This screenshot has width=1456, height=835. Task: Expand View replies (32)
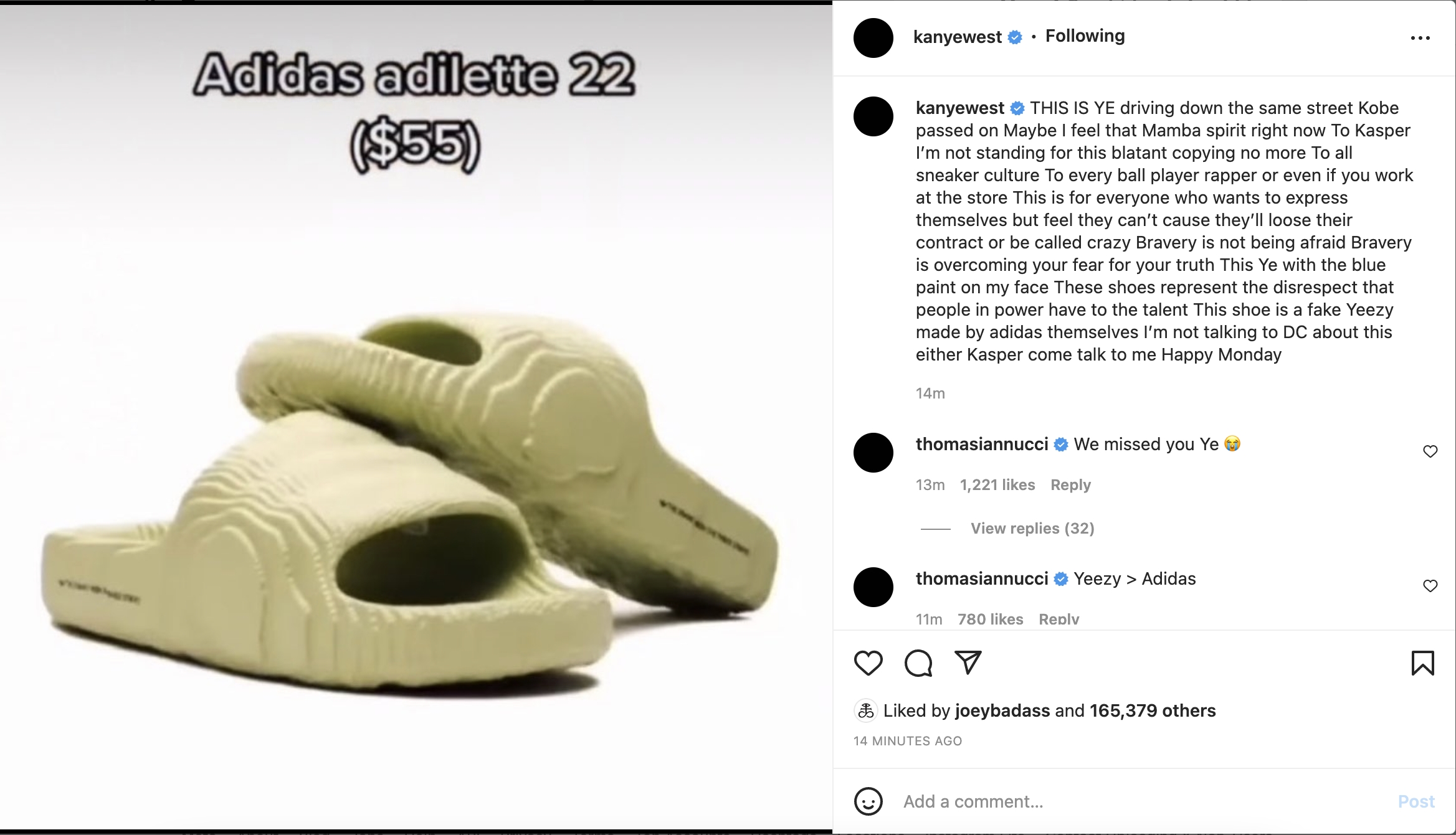[1032, 529]
